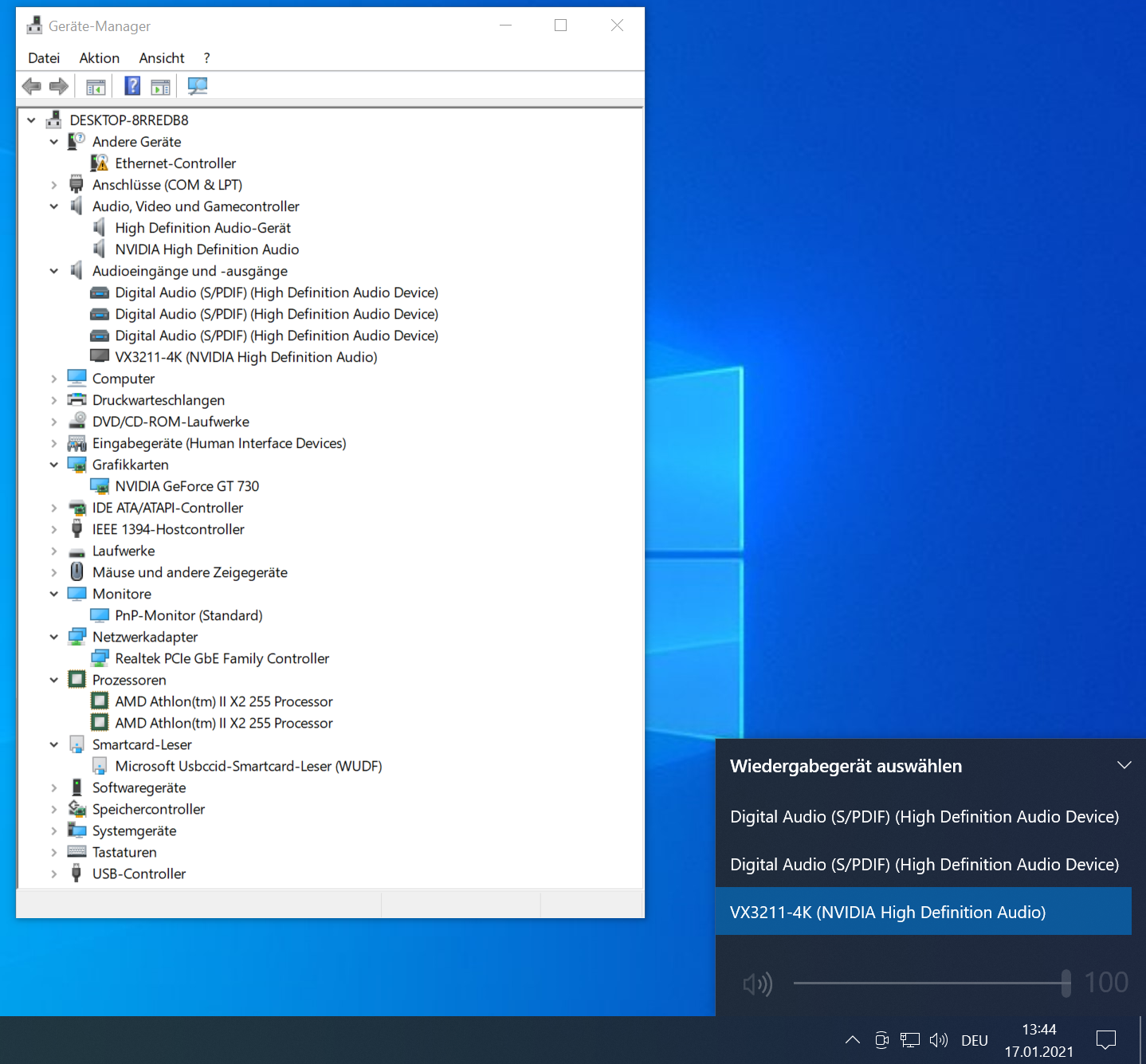Image resolution: width=1146 pixels, height=1064 pixels.
Task: Select the IEEE 1394-Hostcontroller tree item
Action: [x=168, y=529]
